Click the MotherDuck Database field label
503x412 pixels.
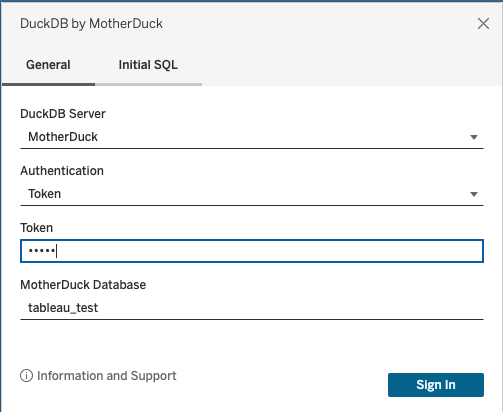click(83, 285)
